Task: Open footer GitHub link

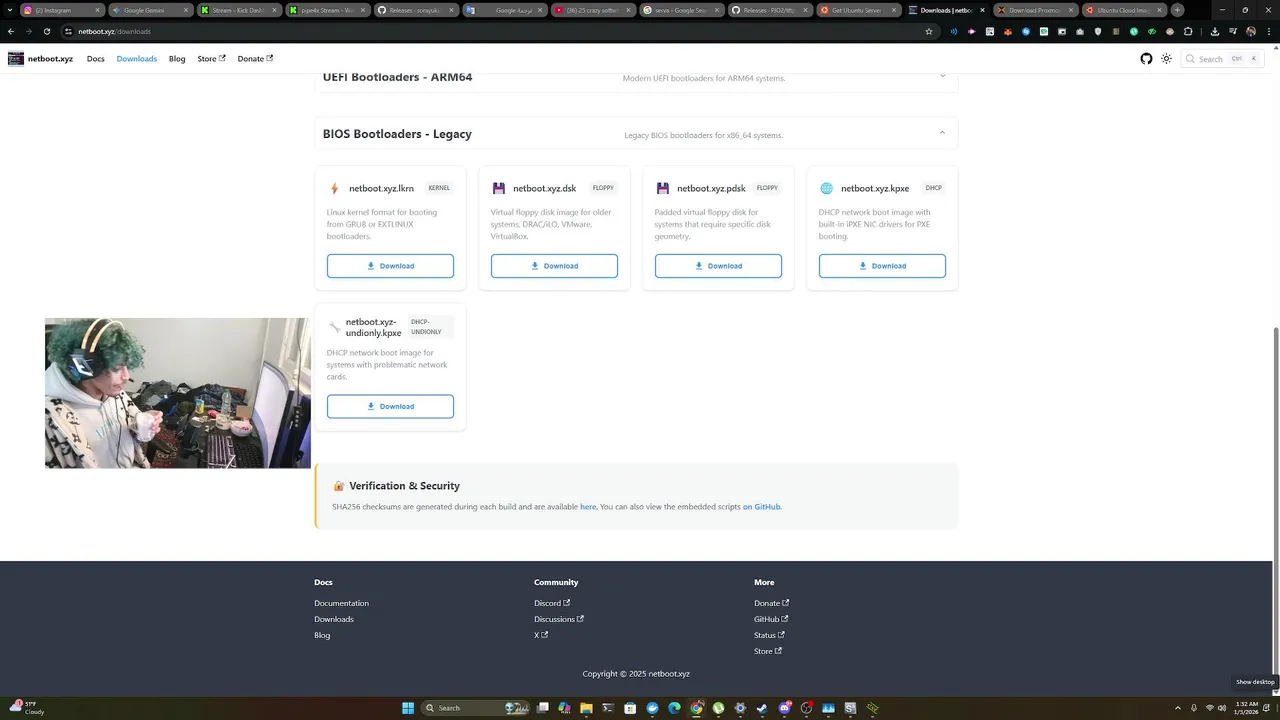Action: click(x=771, y=619)
